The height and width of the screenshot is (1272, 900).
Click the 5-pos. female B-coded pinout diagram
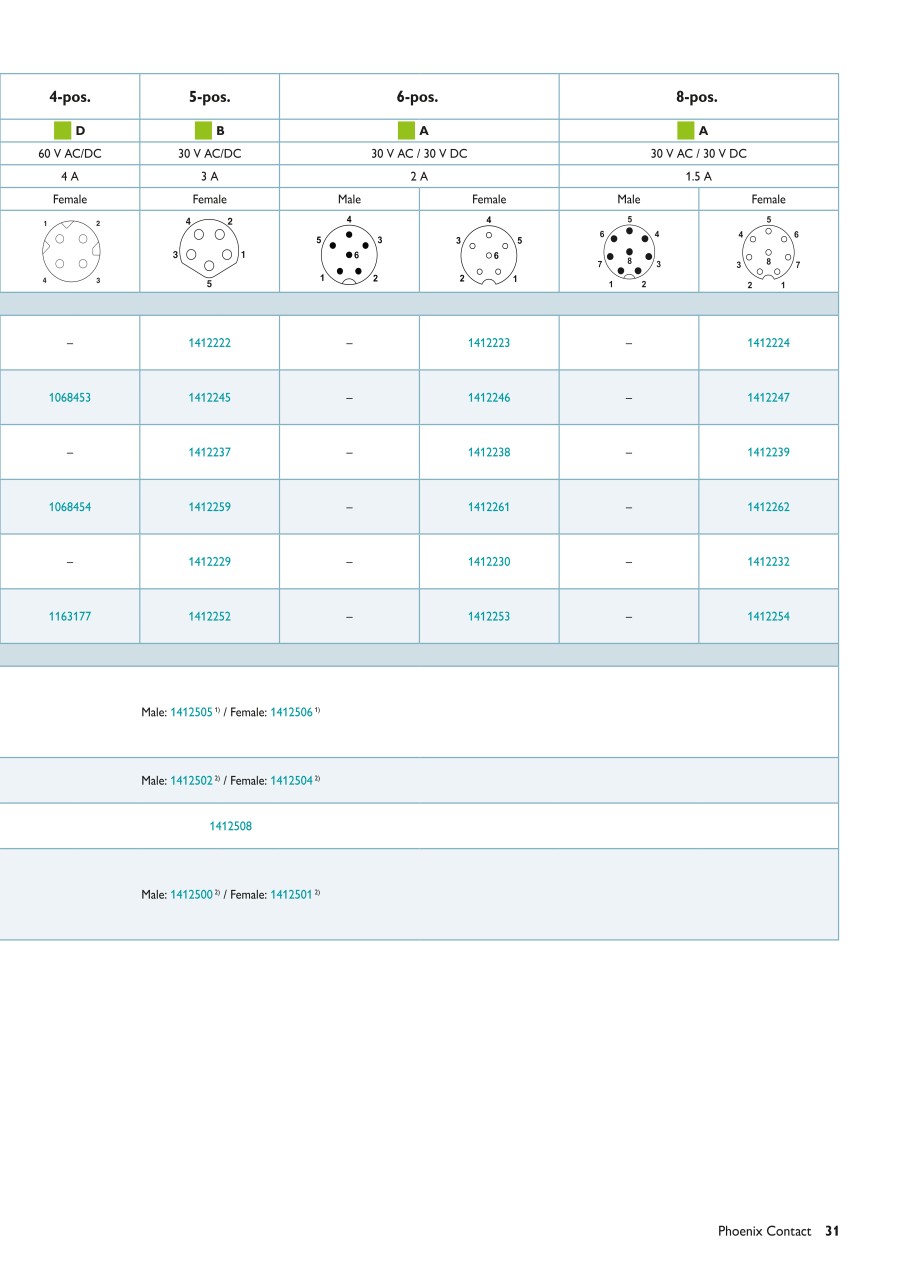pos(209,252)
